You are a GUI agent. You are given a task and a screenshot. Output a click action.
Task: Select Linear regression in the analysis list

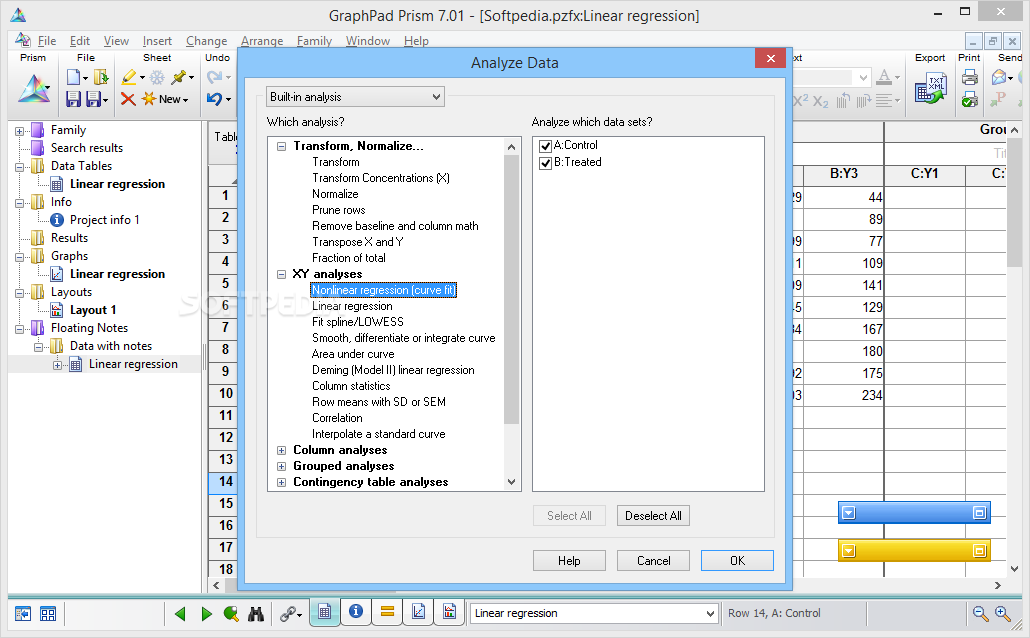tap(352, 306)
